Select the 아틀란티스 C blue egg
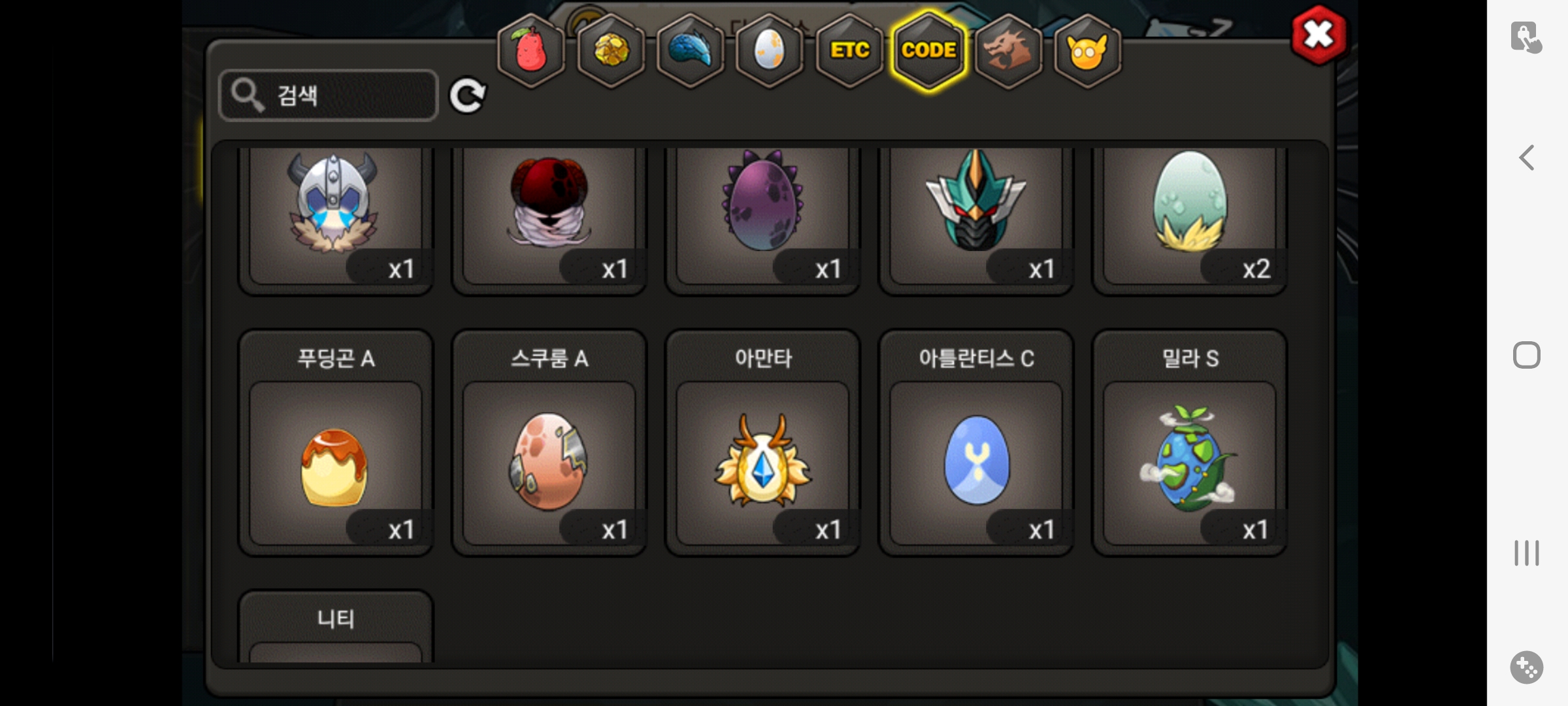The image size is (1568, 706). pyautogui.click(x=976, y=443)
